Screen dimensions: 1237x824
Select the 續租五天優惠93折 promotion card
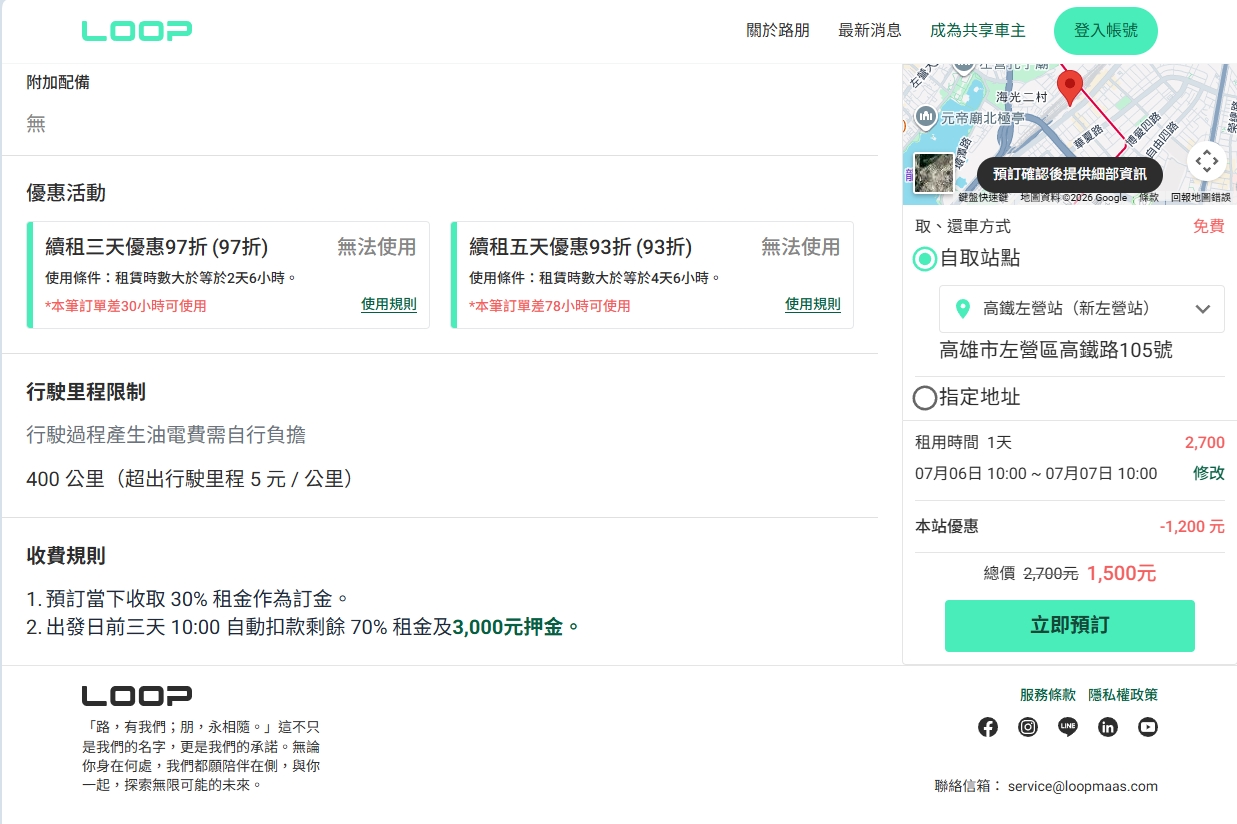click(652, 275)
